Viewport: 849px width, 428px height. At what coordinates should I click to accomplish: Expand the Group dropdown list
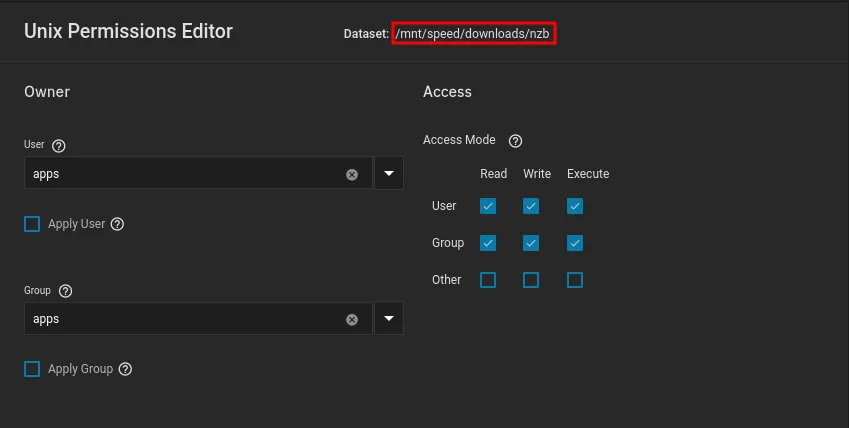coord(389,320)
